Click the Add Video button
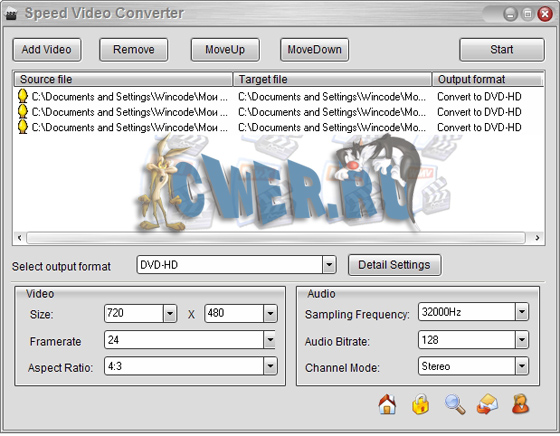560x436 pixels. click(x=47, y=50)
